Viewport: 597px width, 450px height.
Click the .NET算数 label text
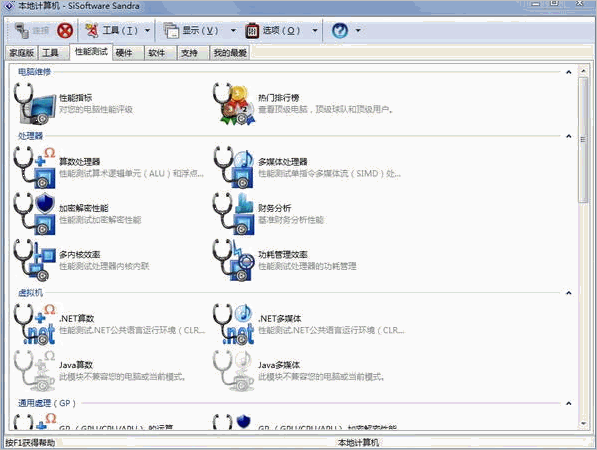(x=77, y=318)
